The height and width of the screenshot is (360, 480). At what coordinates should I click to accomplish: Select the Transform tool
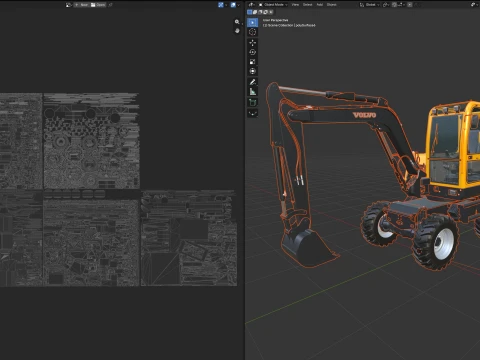tap(252, 71)
